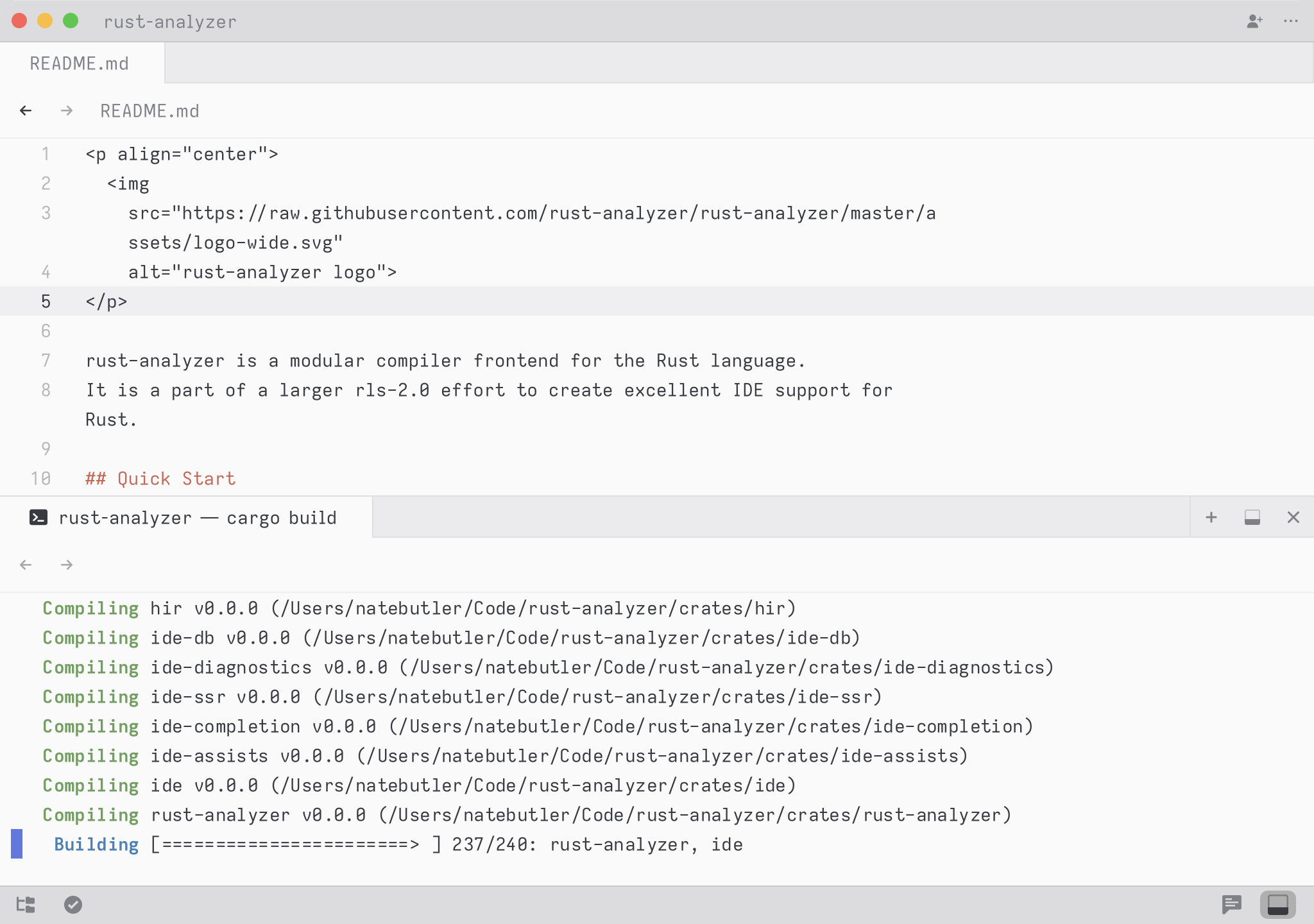Close the terminal panel
Screen dimensions: 1314x924
pos(1293,517)
